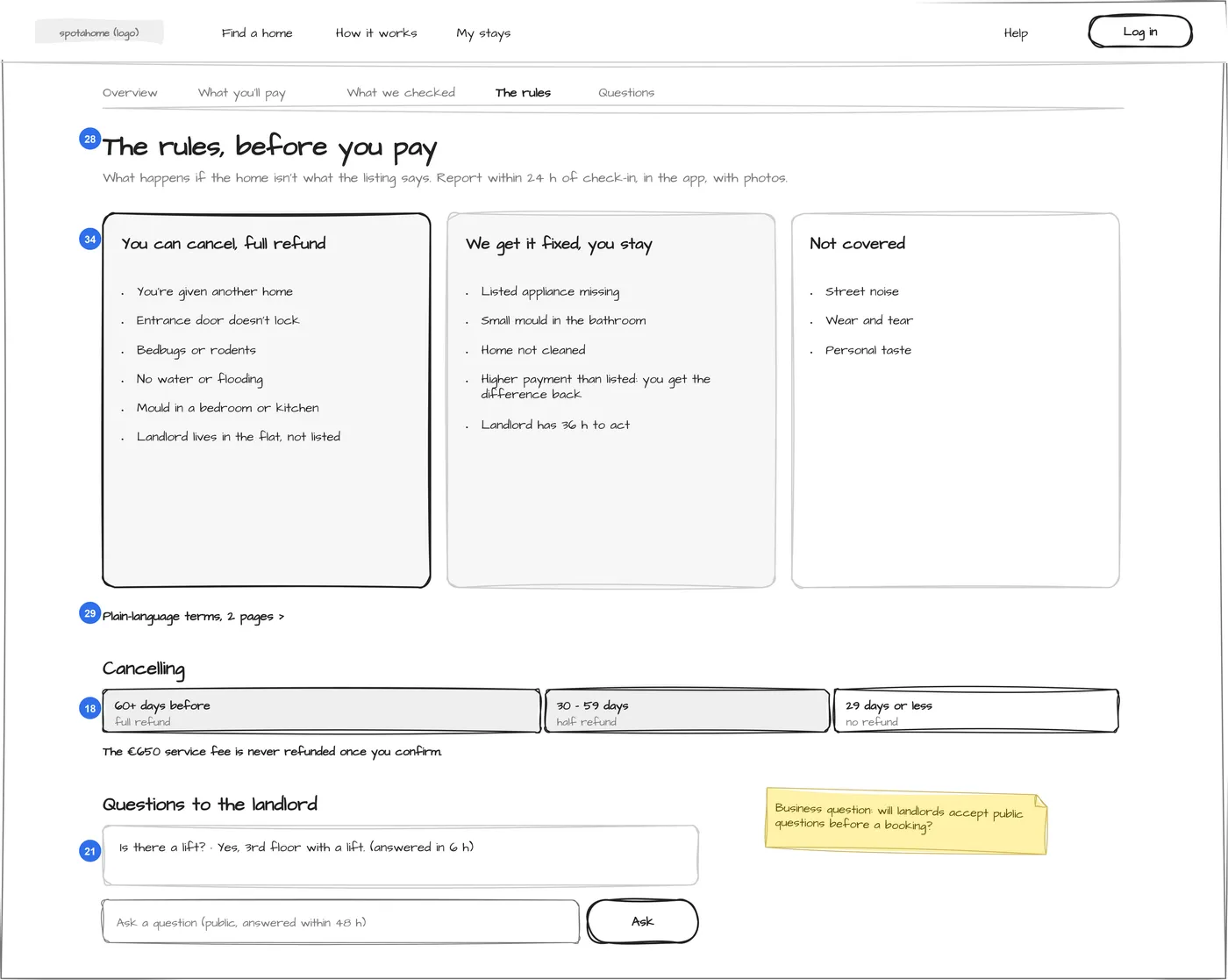The image size is (1228, 980).
Task: Click the 'Listed appliance missing' item
Action: pos(550,291)
